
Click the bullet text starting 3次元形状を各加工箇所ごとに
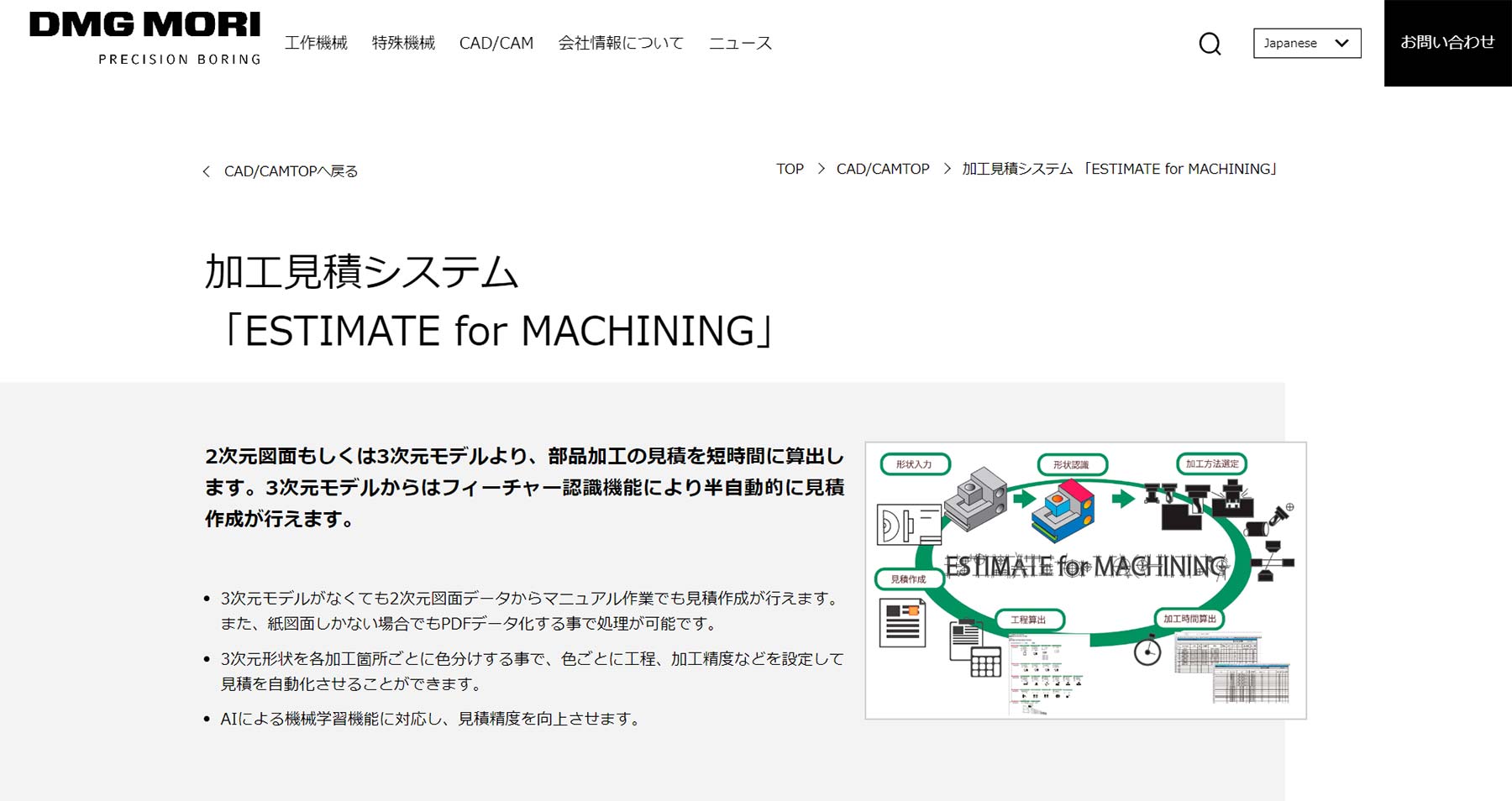[532, 671]
